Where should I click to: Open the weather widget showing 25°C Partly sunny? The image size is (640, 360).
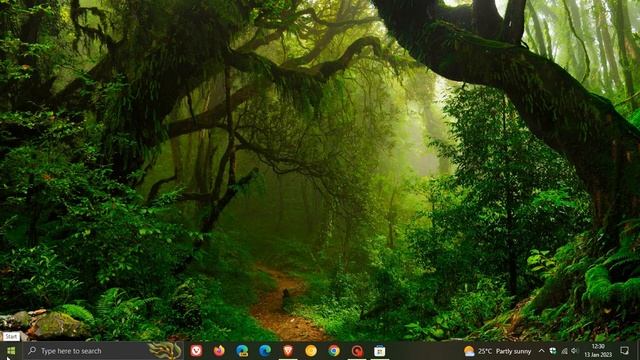497,351
